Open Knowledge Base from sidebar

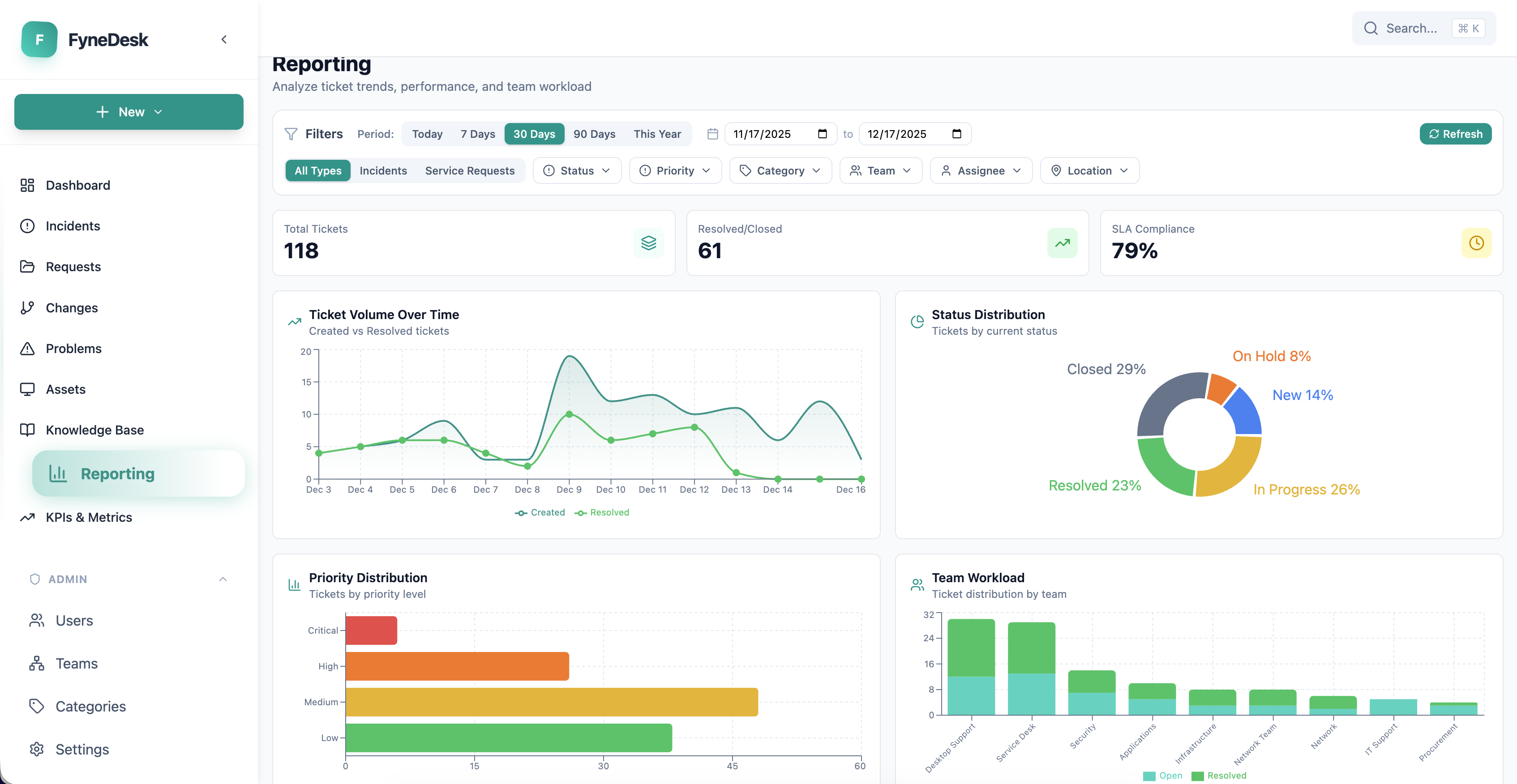[x=95, y=430]
